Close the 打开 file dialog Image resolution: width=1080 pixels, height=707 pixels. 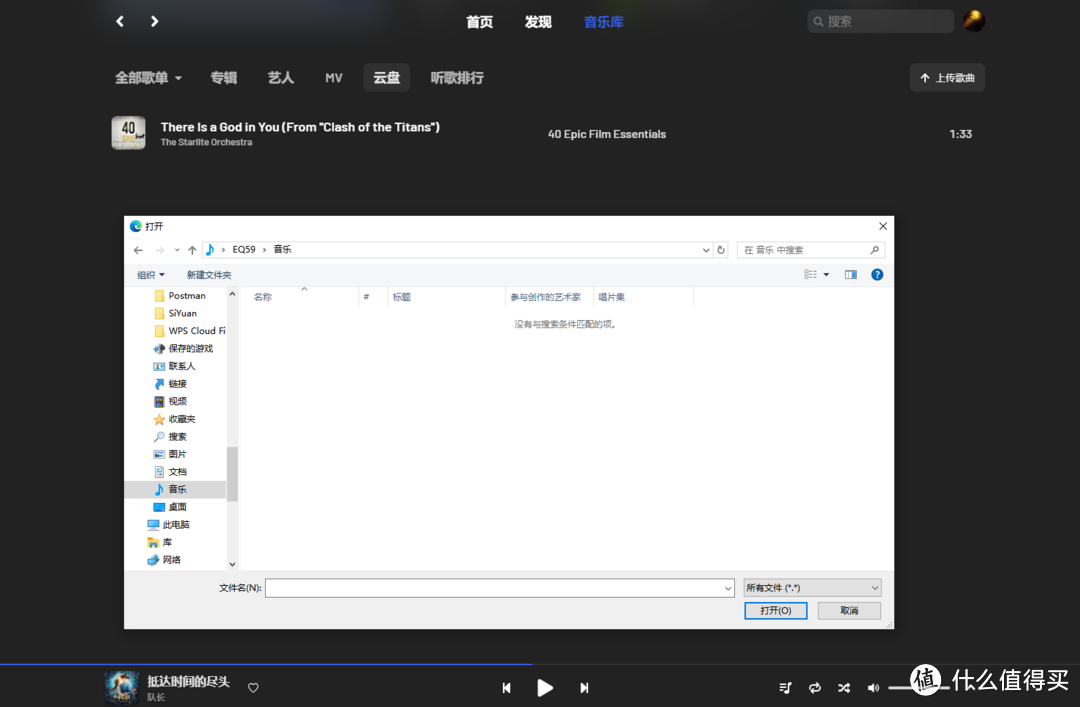click(x=883, y=226)
